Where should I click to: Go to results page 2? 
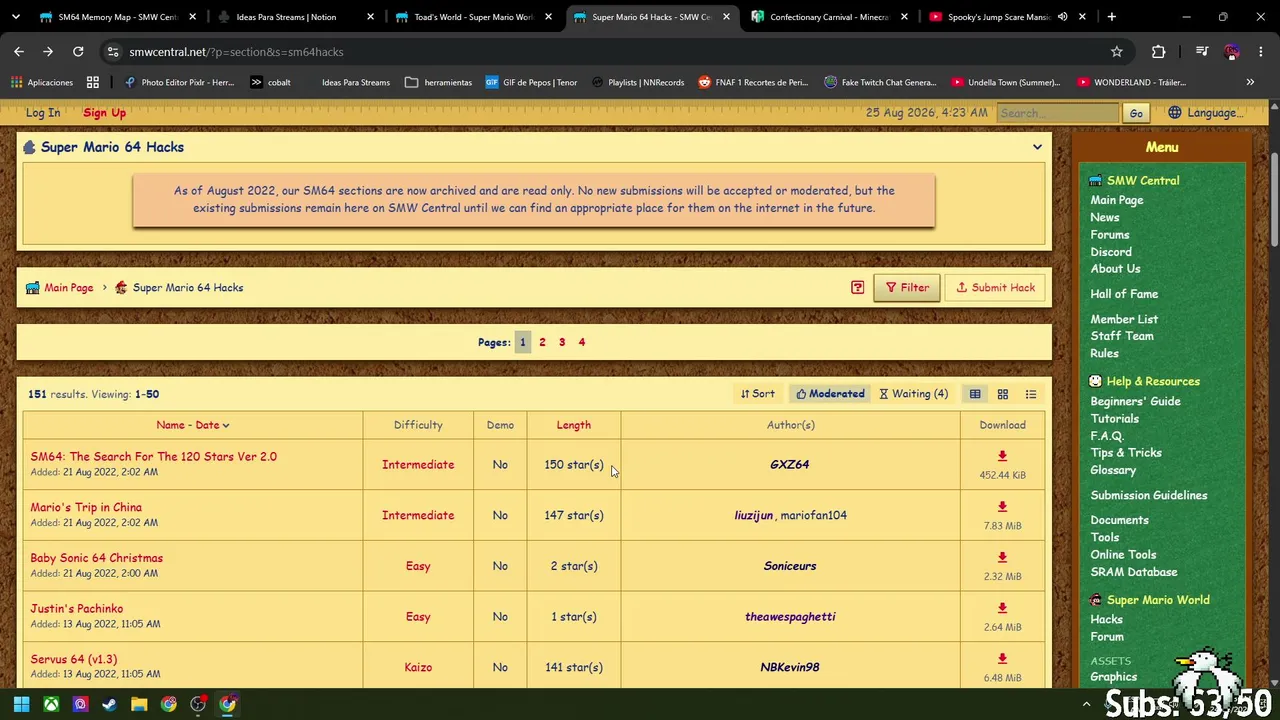[542, 342]
